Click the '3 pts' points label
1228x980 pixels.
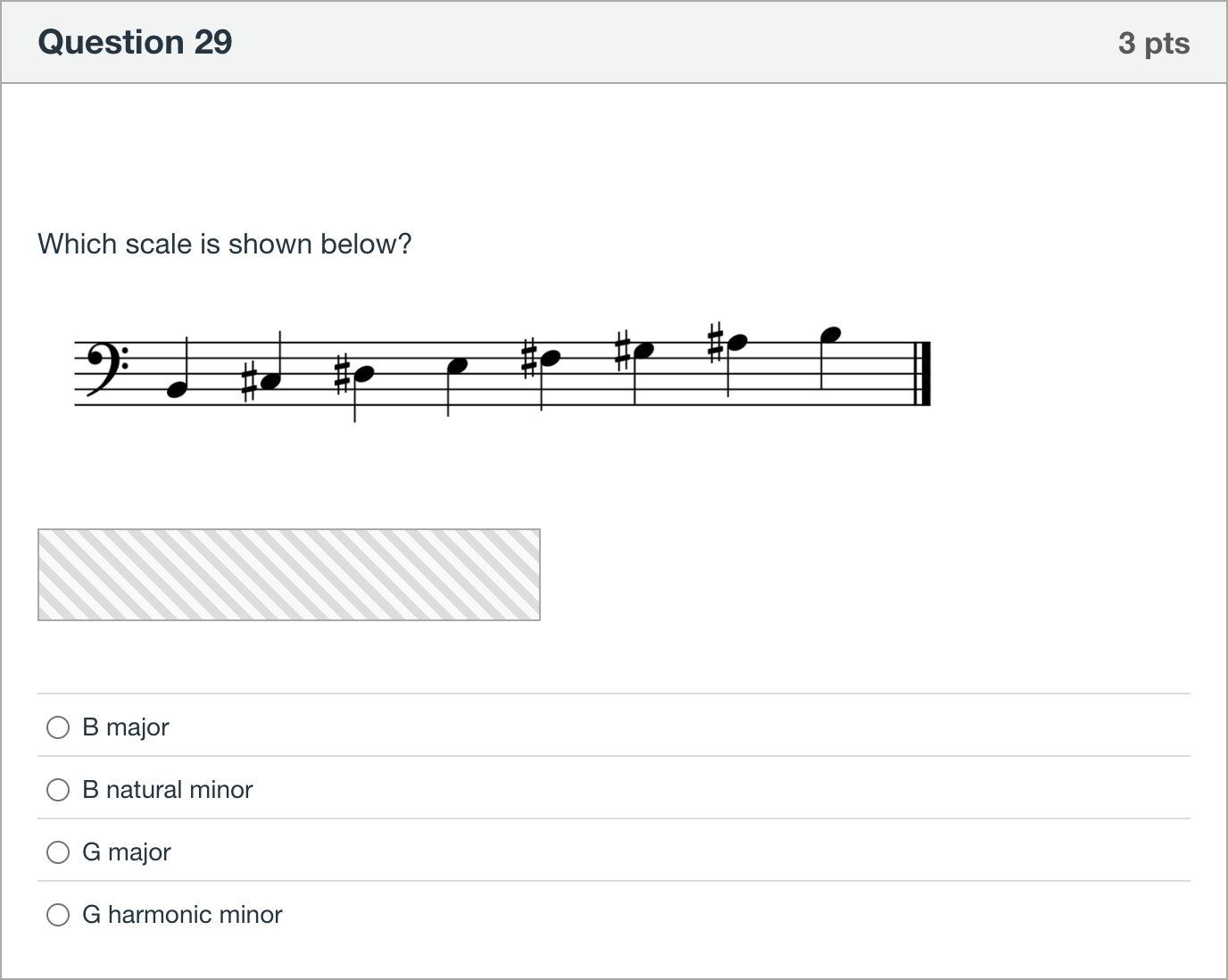point(1154,43)
